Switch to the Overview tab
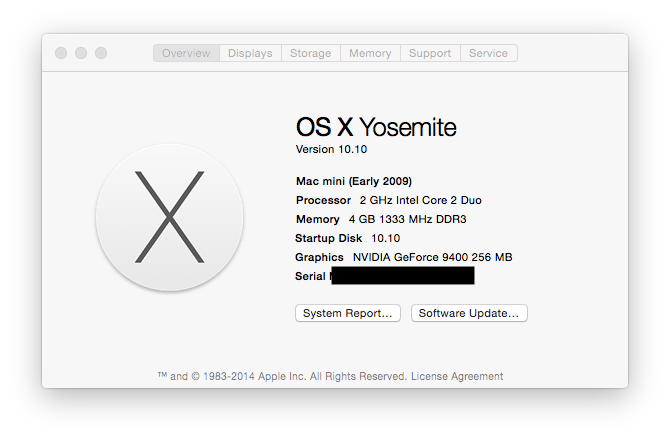The image size is (670, 438). (x=186, y=53)
